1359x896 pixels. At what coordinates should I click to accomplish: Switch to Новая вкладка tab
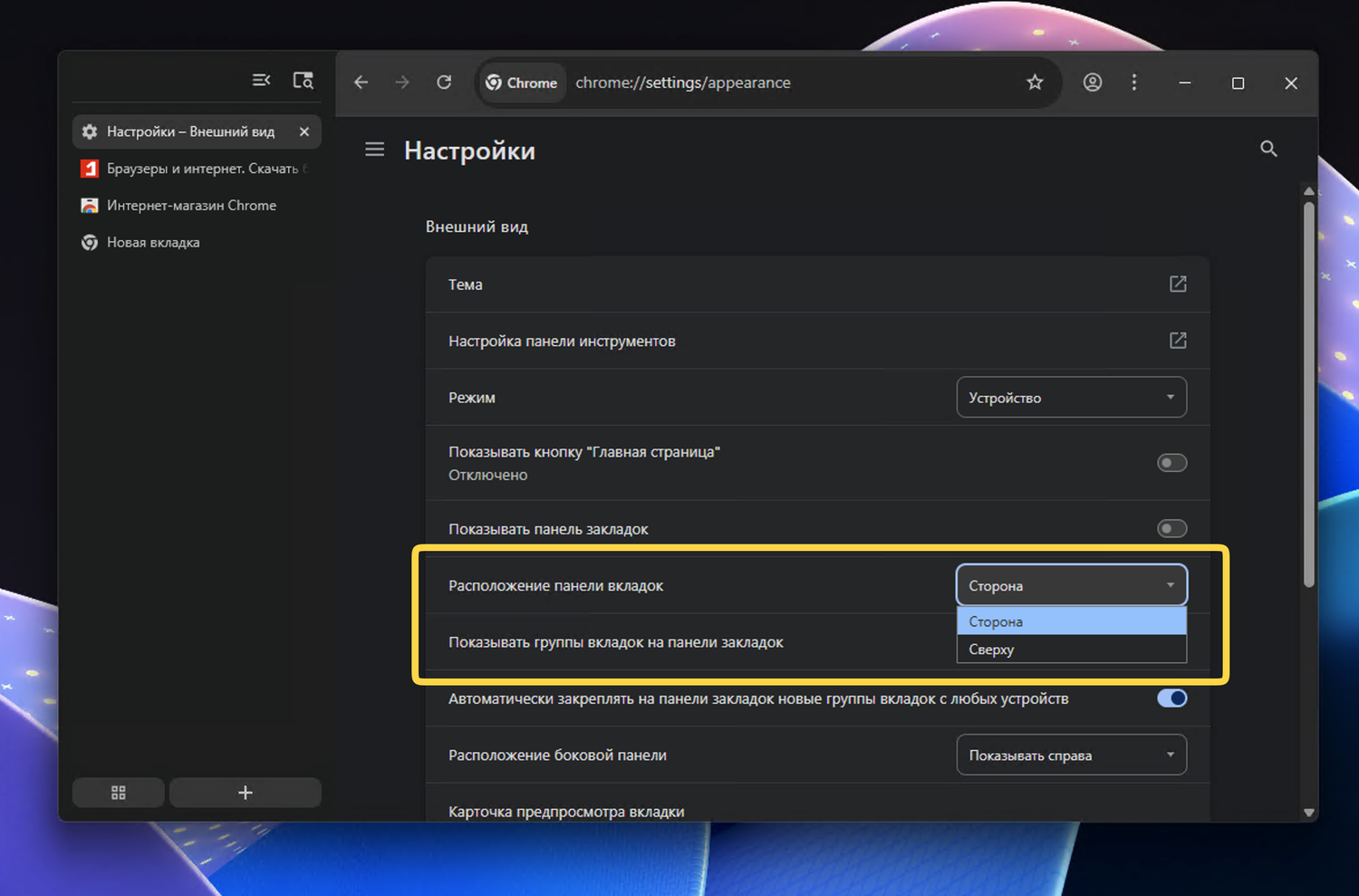197,243
